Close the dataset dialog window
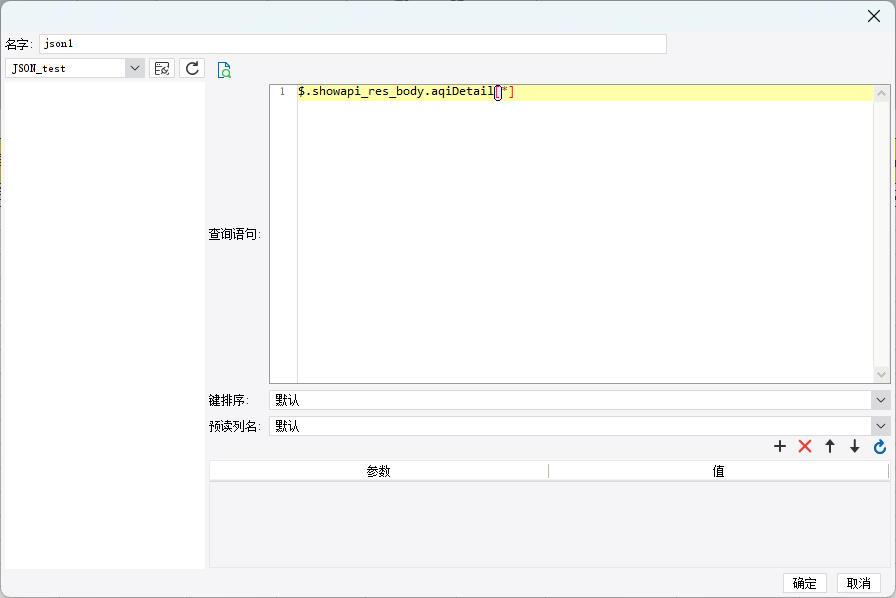Image resolution: width=896 pixels, height=598 pixels. [874, 16]
